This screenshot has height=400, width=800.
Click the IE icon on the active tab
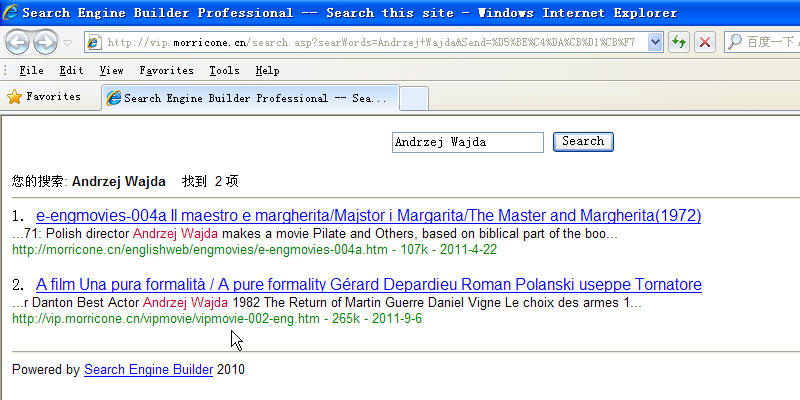(113, 98)
